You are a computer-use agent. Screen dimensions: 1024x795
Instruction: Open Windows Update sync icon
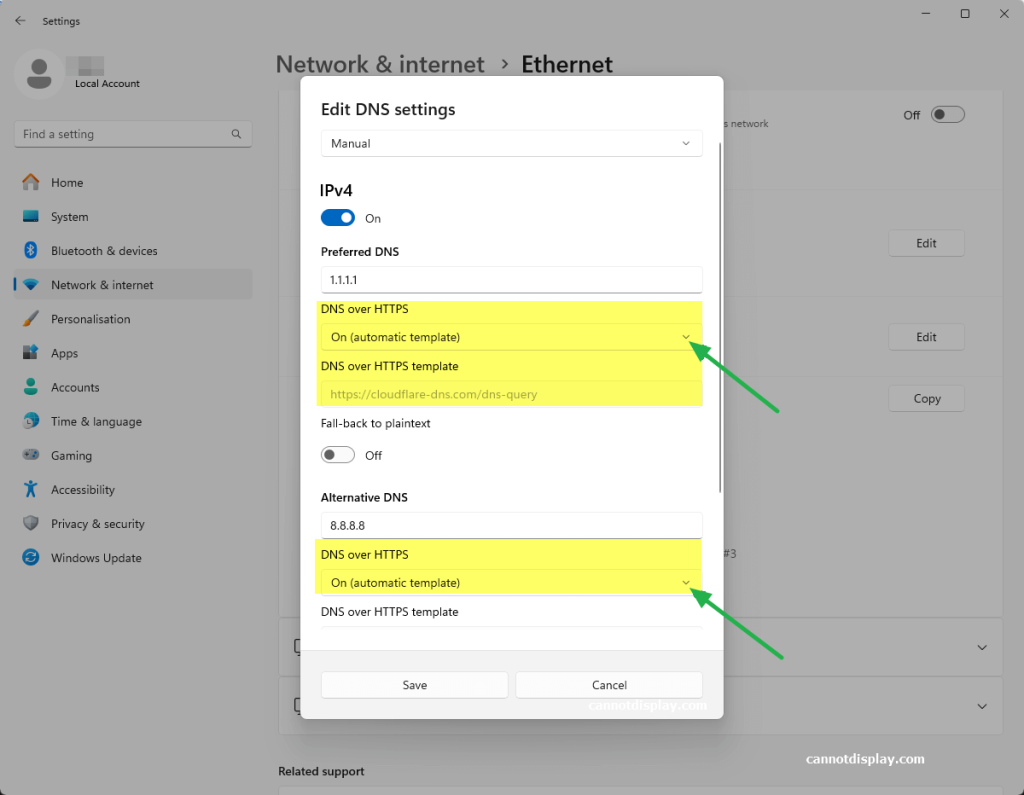pyautogui.click(x=31, y=558)
